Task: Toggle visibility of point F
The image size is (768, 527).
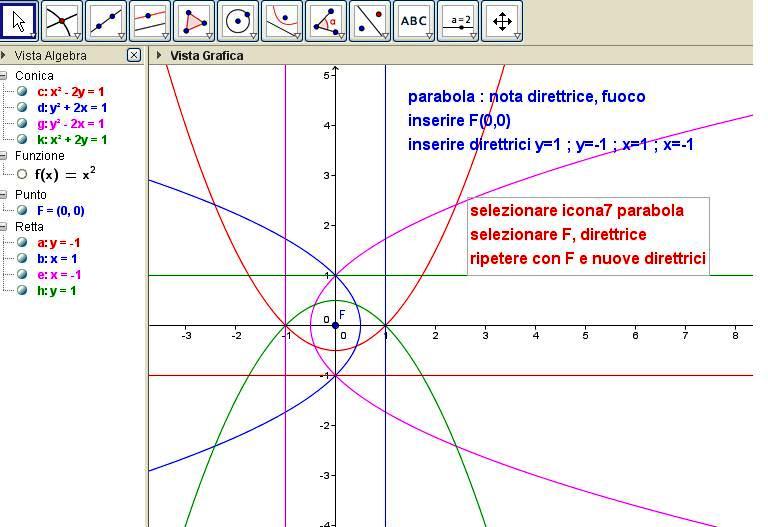Action: click(22, 211)
